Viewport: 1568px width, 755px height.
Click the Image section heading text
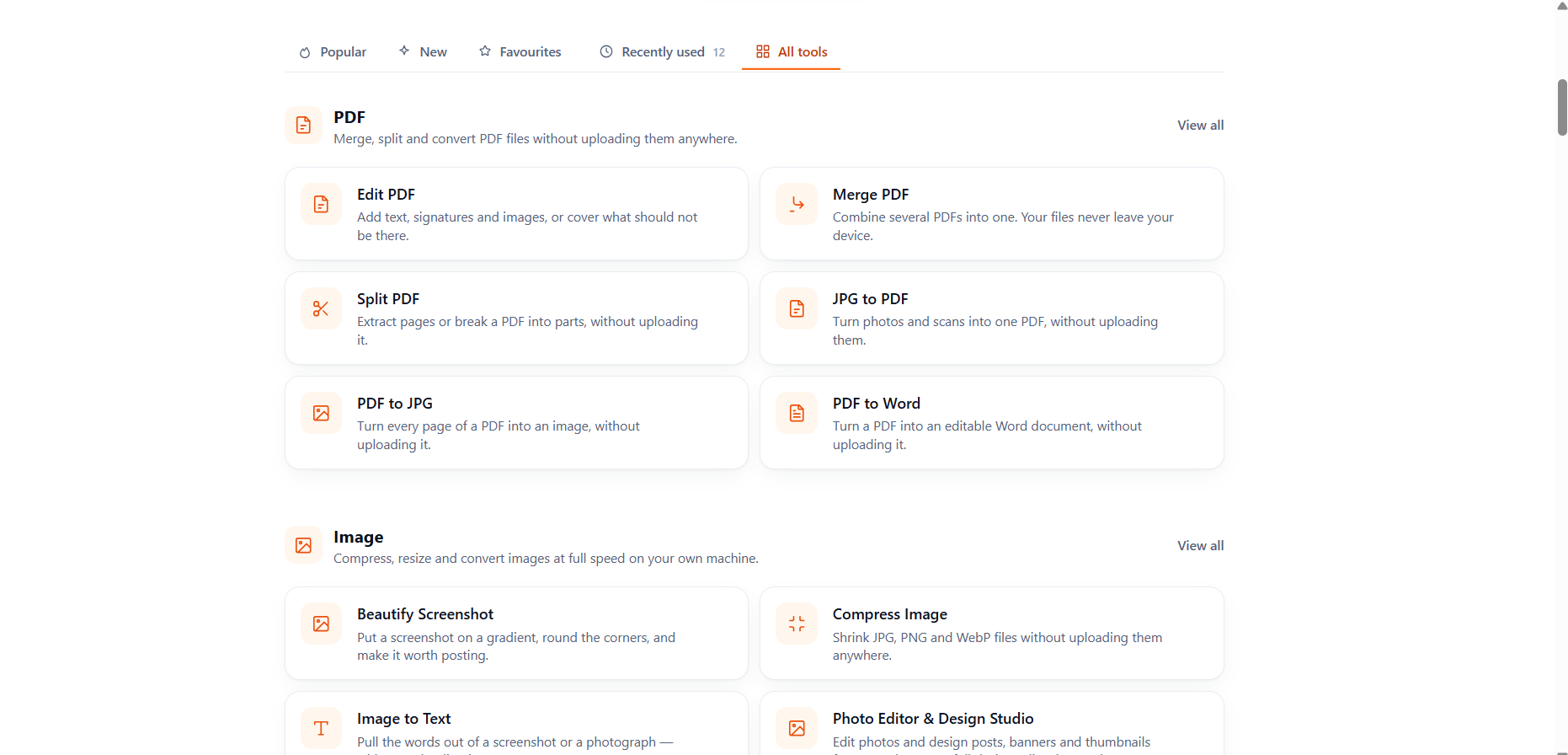coord(359,537)
